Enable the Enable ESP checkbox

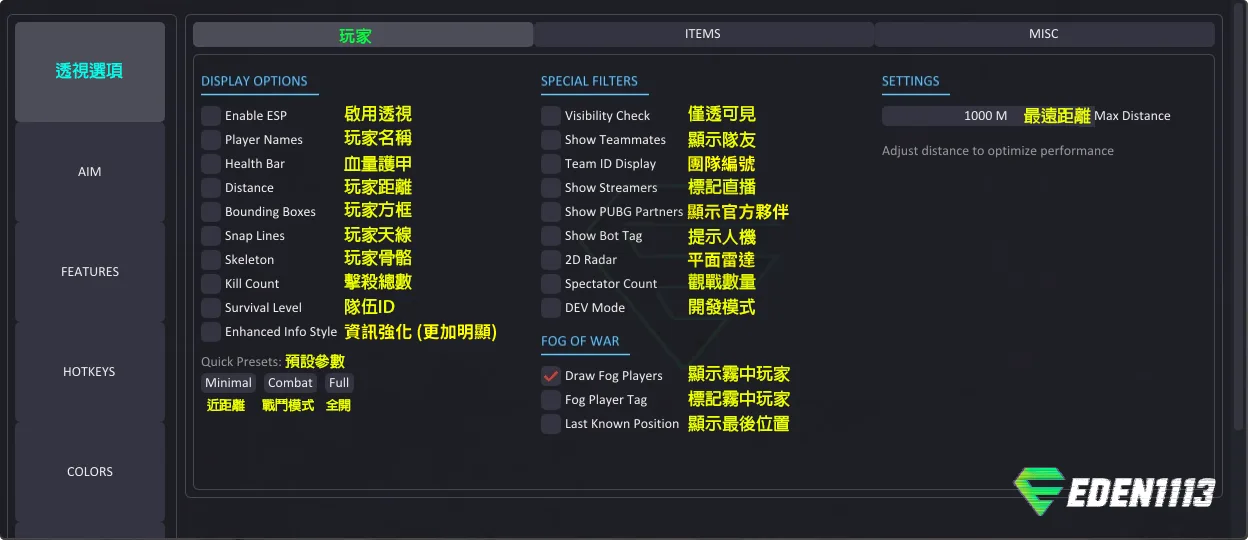click(x=211, y=116)
